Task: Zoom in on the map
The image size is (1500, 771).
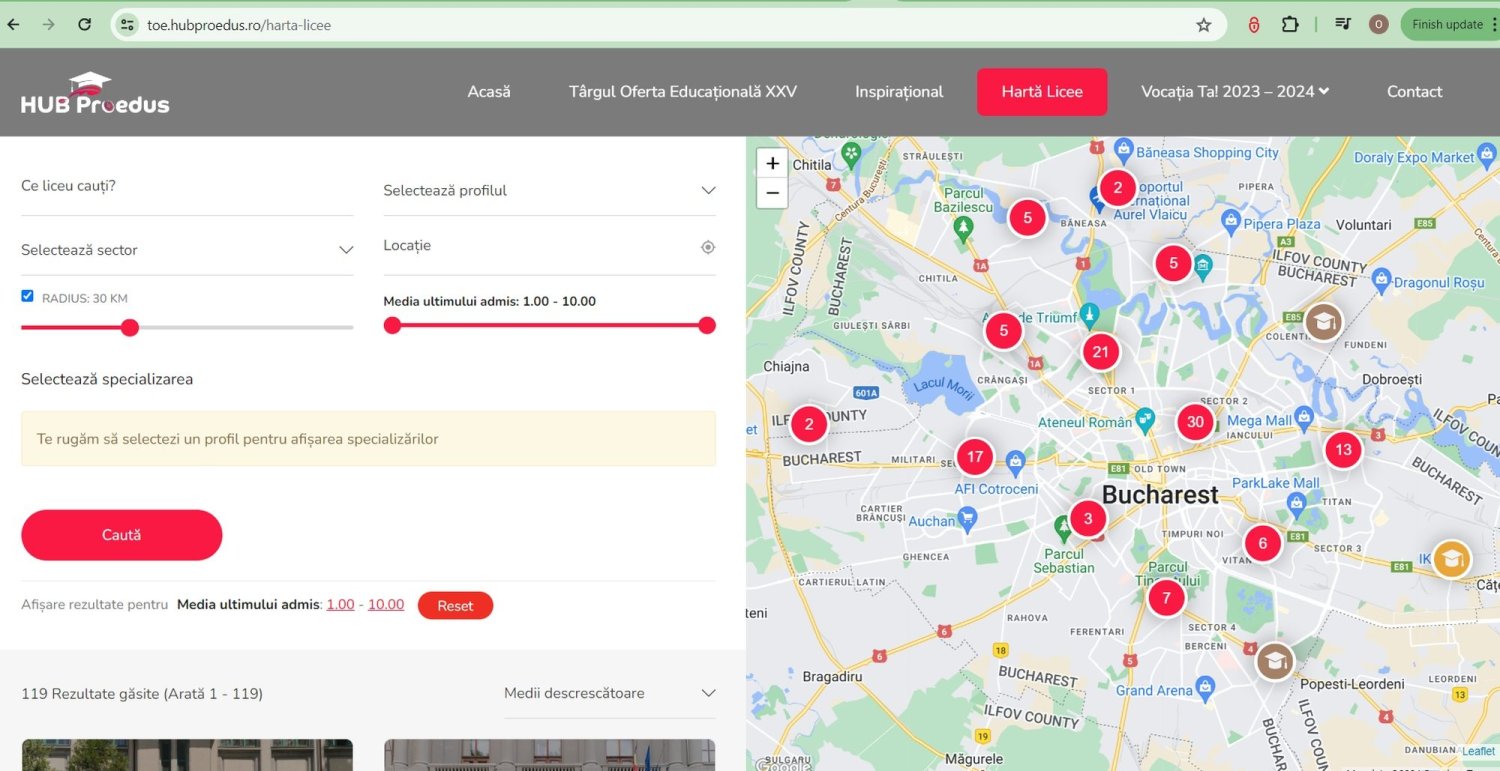Action: (x=772, y=164)
